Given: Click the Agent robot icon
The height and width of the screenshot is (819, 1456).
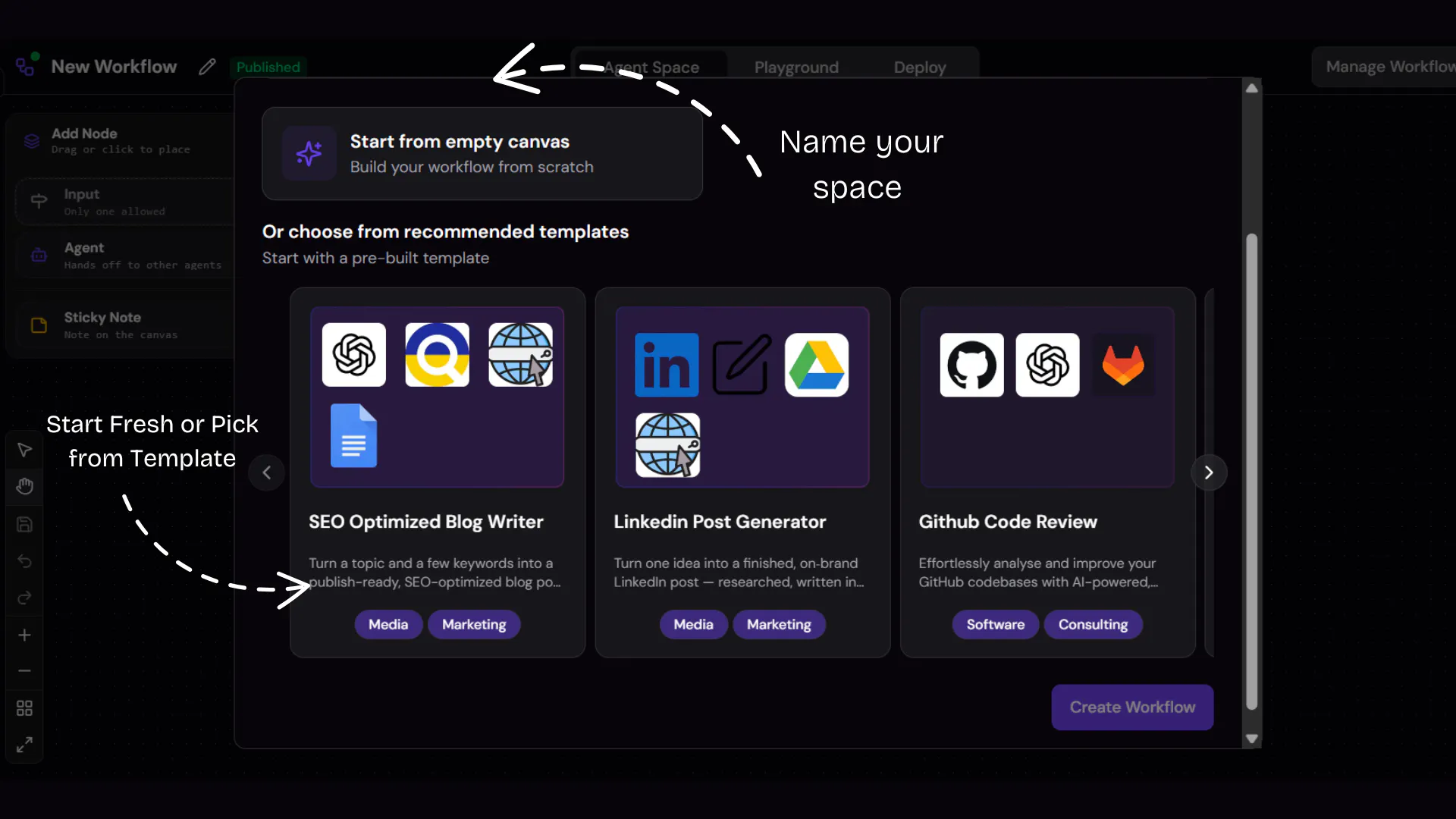Looking at the screenshot, I should pyautogui.click(x=39, y=256).
